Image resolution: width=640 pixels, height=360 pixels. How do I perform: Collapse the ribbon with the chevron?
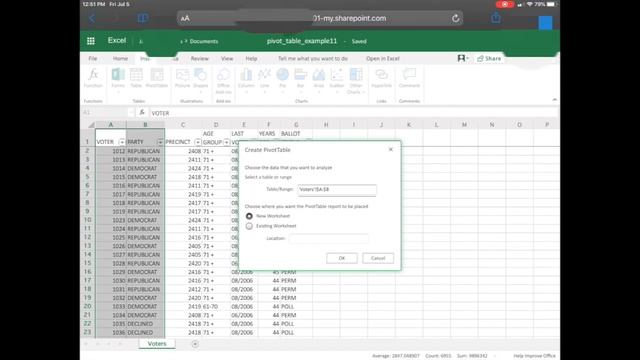(554, 100)
